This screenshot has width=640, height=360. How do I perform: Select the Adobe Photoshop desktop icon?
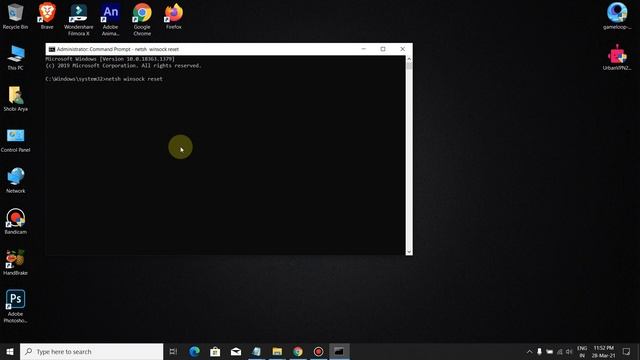pos(16,307)
